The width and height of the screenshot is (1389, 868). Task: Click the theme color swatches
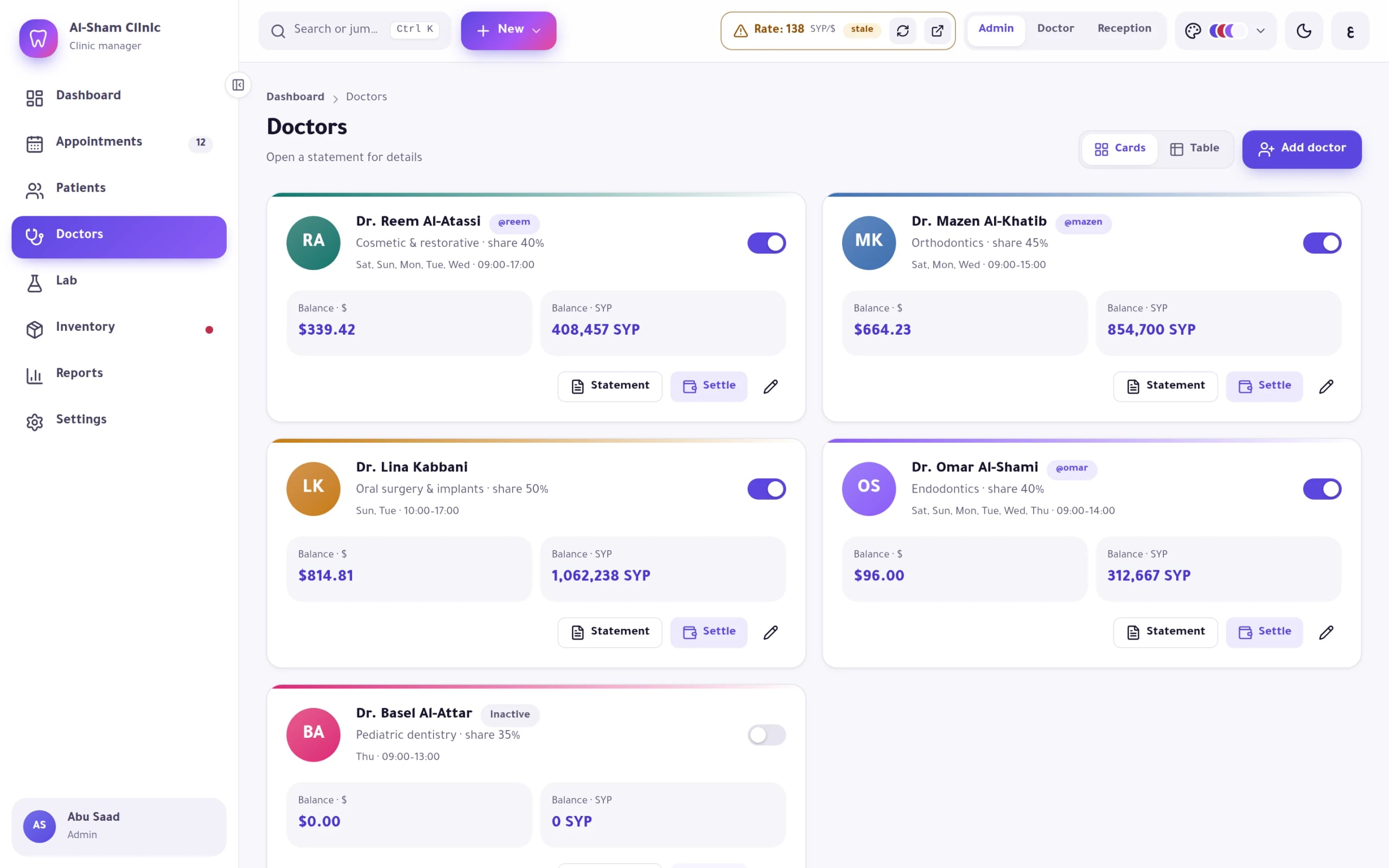(x=1227, y=30)
